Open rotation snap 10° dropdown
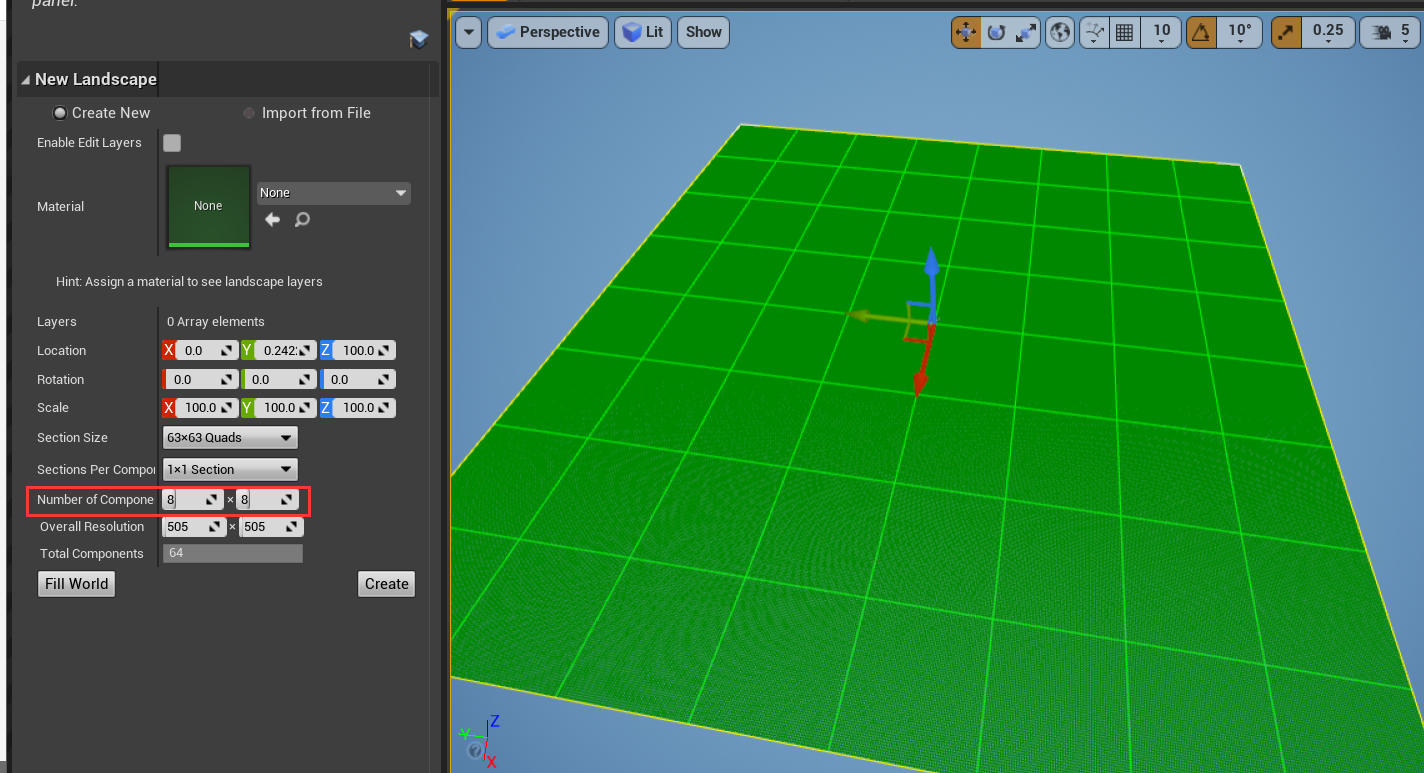The image size is (1424, 773). [1240, 32]
